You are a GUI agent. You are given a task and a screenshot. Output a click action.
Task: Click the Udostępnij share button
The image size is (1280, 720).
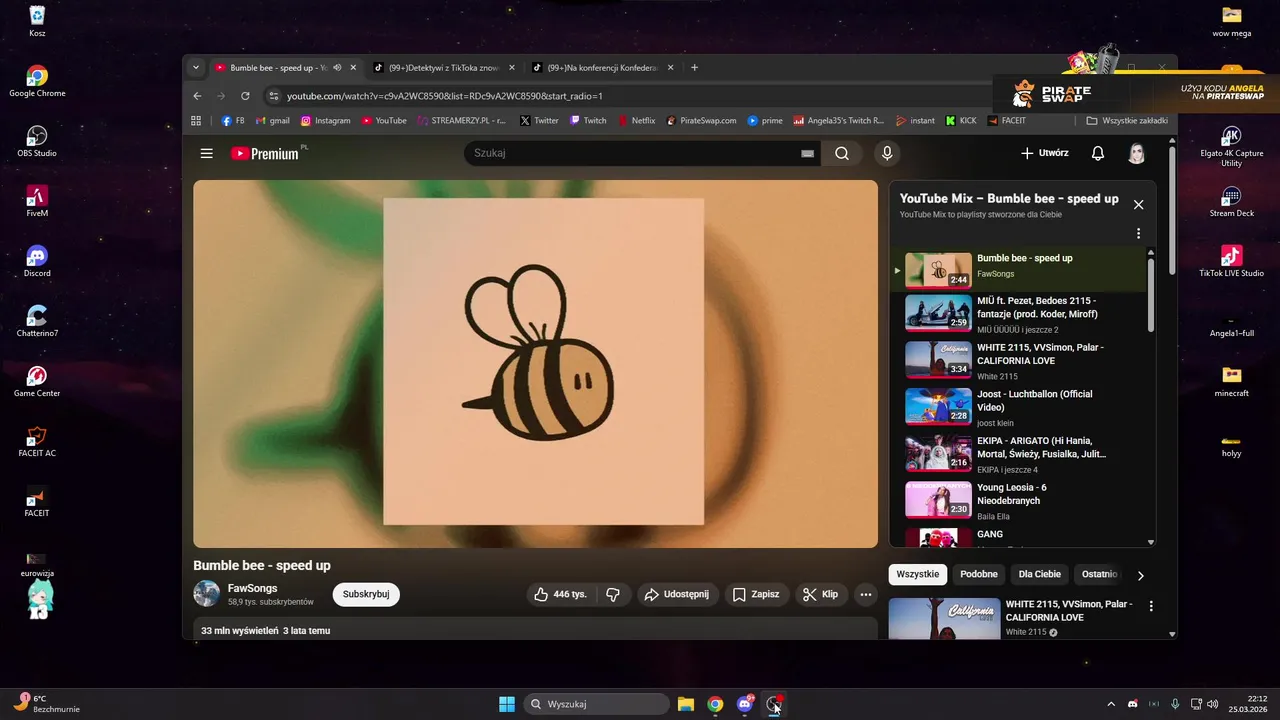(x=677, y=594)
